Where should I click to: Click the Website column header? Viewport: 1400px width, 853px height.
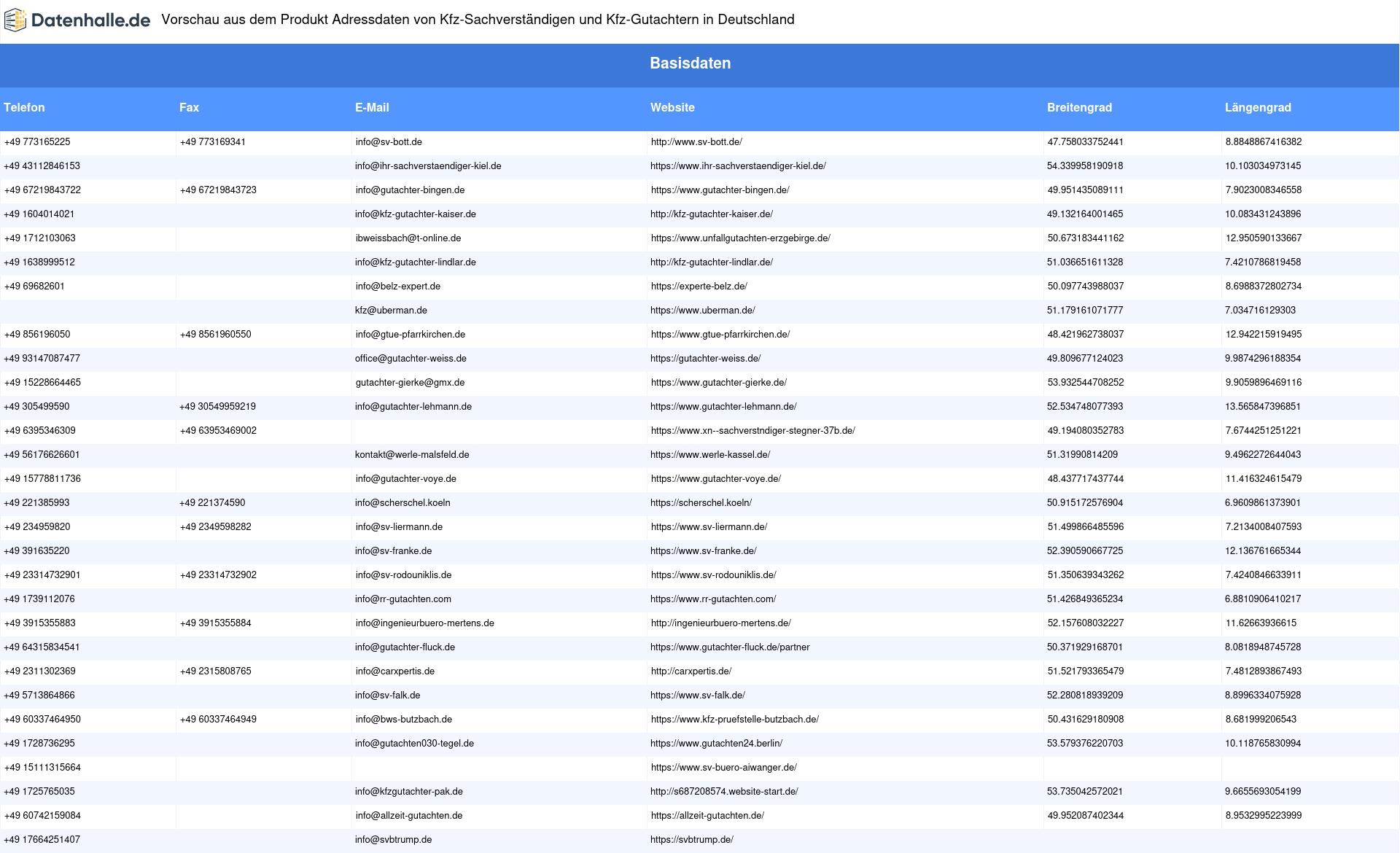672,107
